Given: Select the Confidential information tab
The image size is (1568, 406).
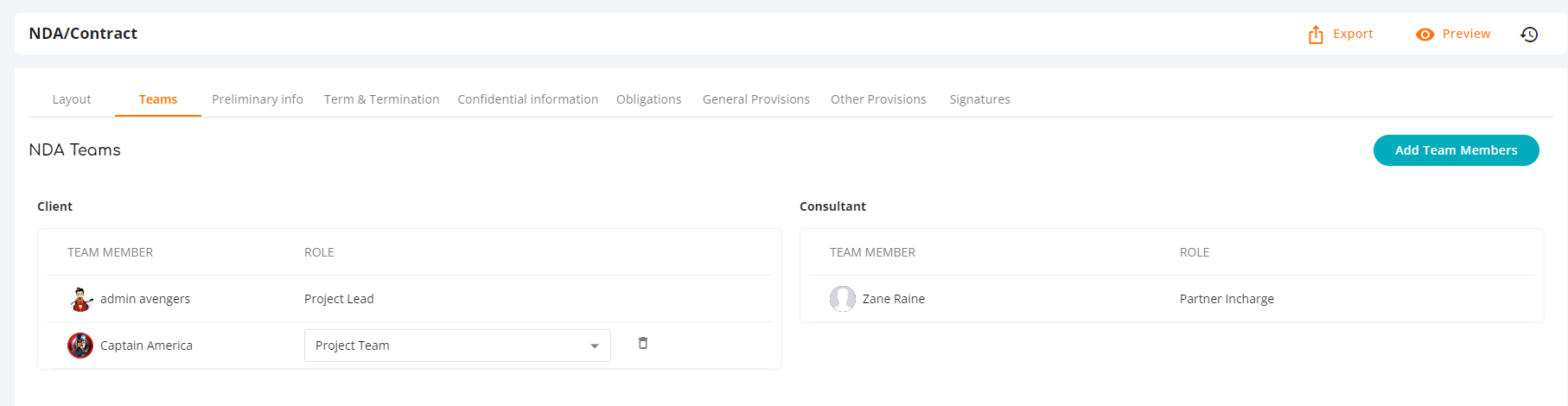Looking at the screenshot, I should pos(528,99).
